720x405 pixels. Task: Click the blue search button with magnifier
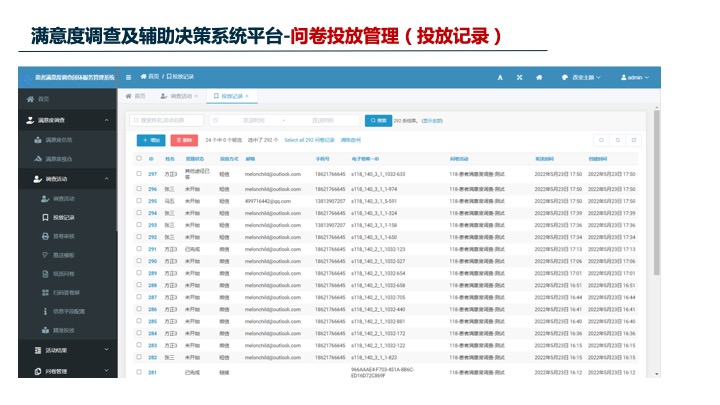378,120
